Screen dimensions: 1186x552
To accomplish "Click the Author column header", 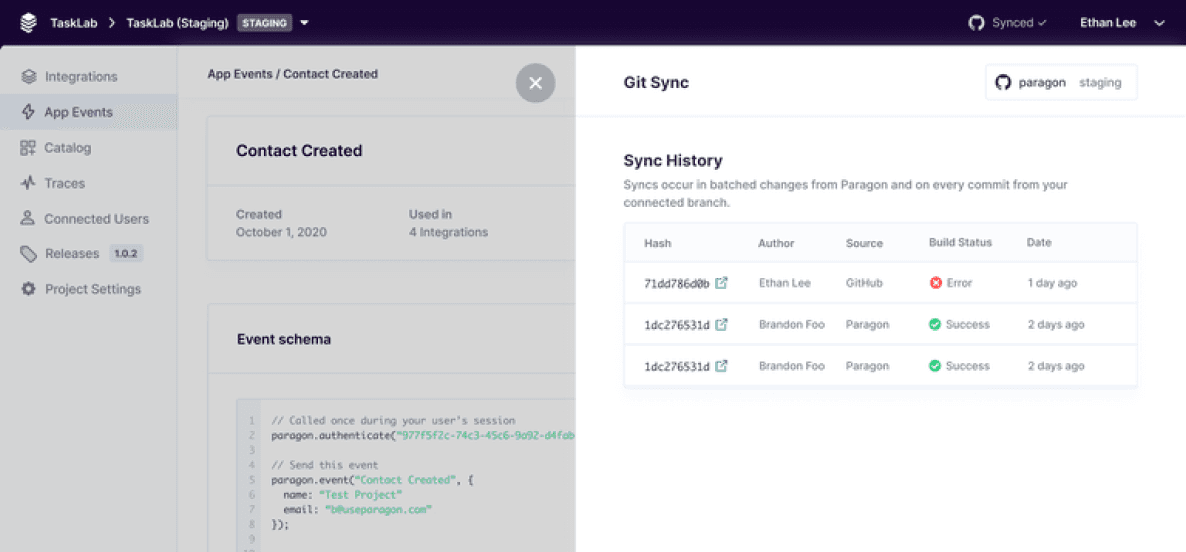I will [x=775, y=243].
